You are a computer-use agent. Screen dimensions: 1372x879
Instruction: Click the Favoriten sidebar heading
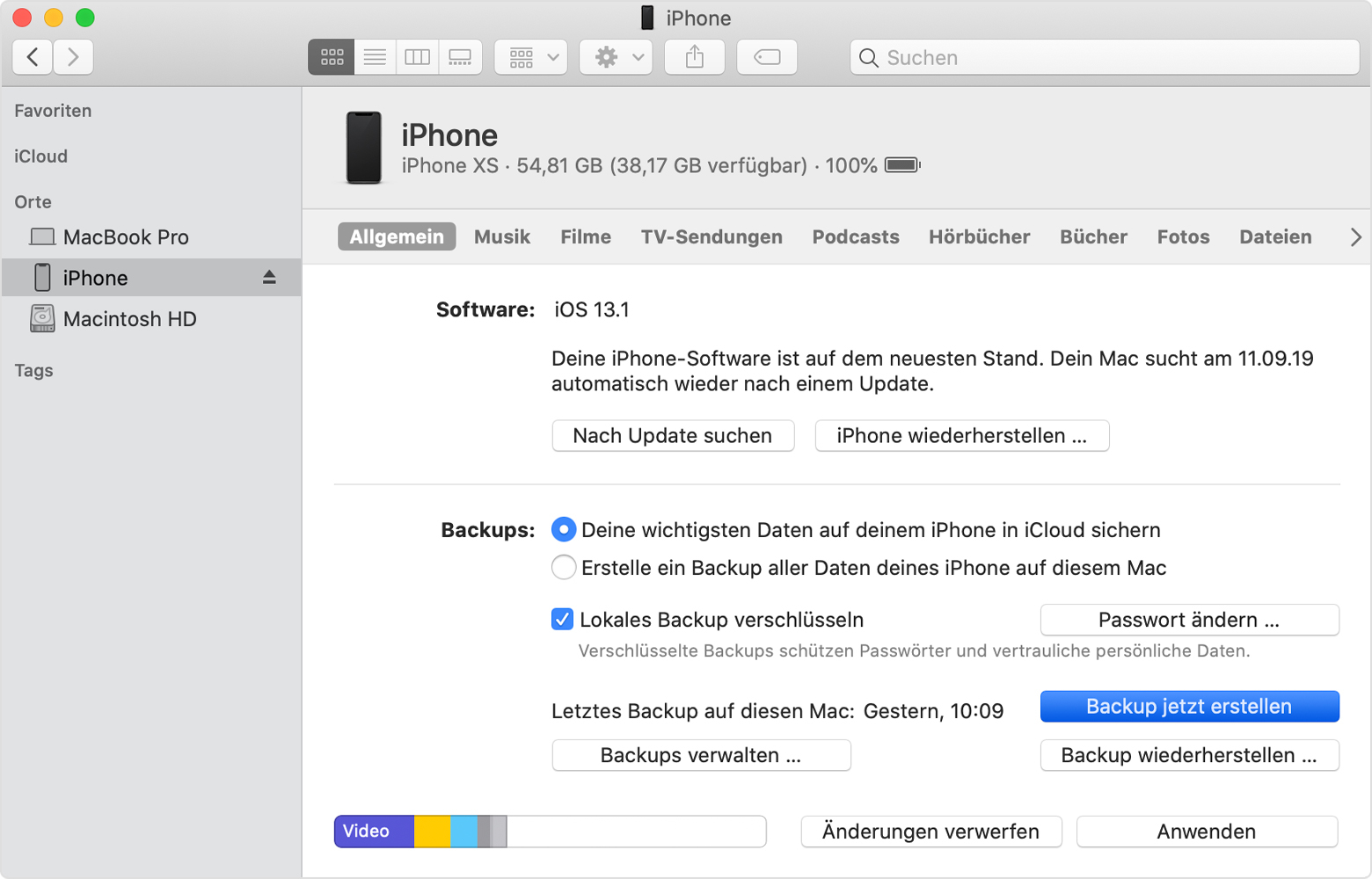[53, 111]
